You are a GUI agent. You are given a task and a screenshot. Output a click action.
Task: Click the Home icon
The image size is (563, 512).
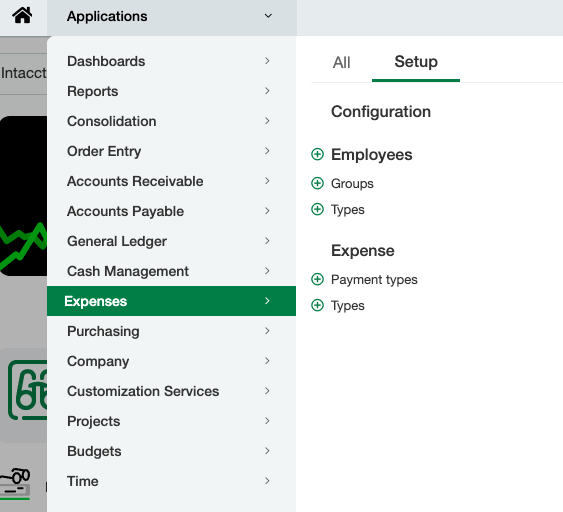22,16
